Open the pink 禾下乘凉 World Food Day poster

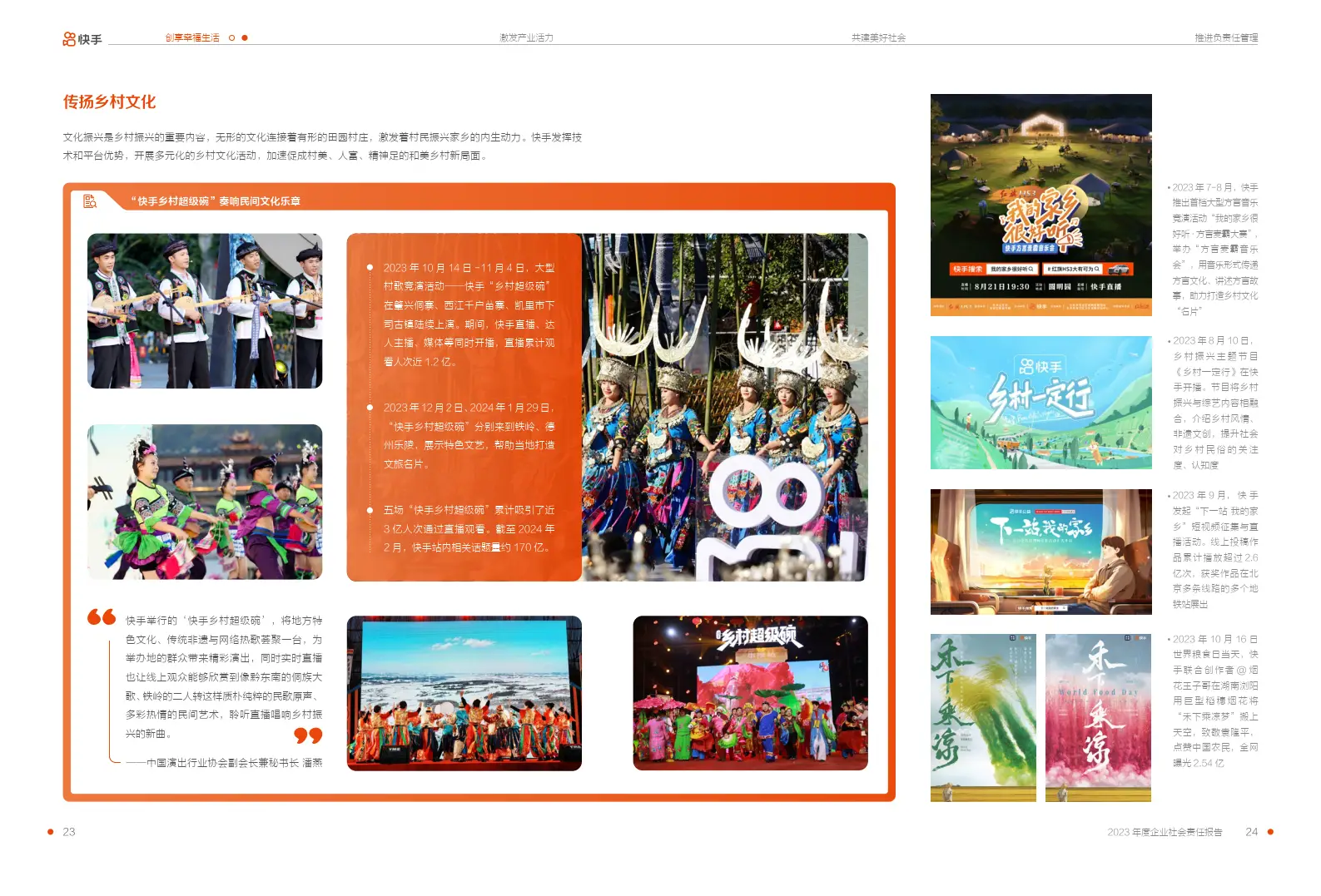(1098, 718)
